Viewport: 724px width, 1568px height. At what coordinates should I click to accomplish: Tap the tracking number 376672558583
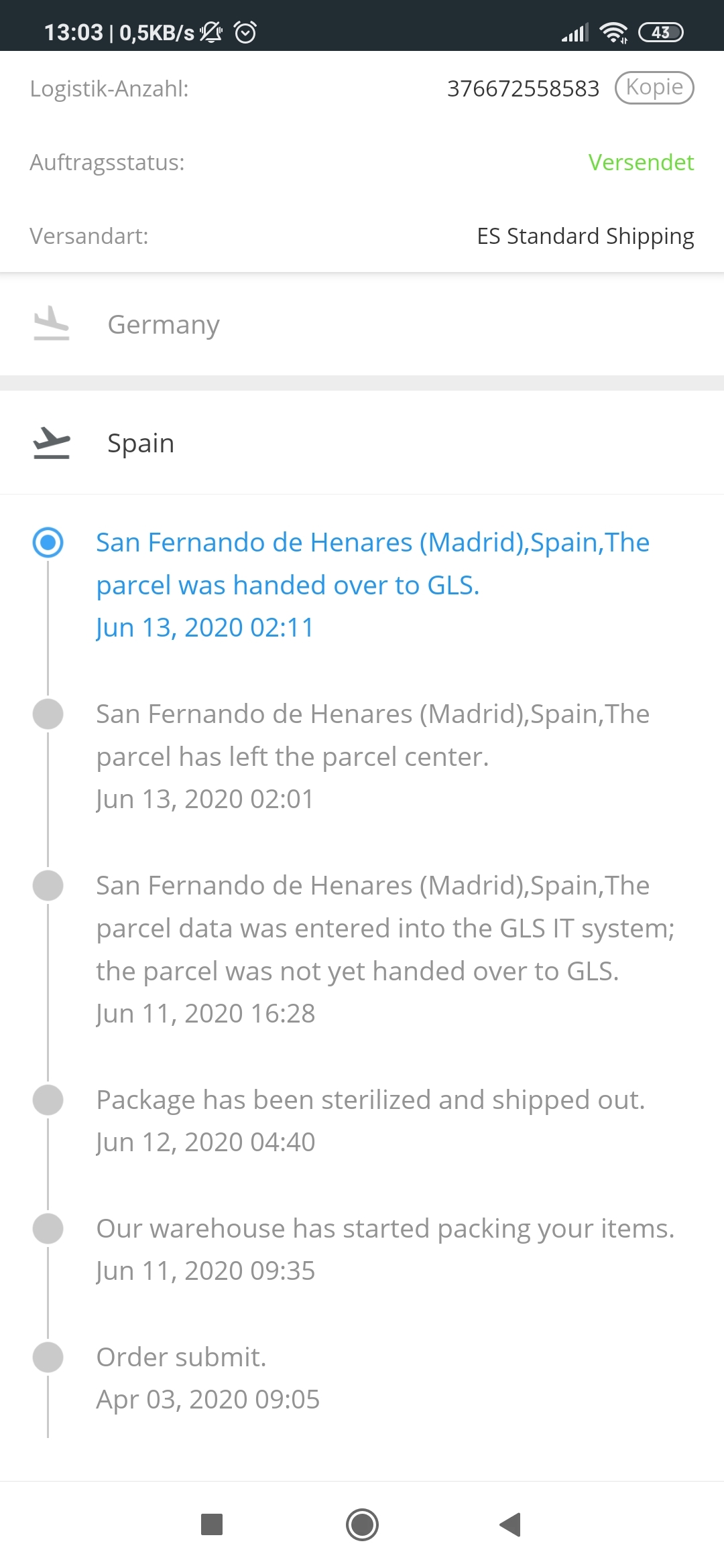(523, 88)
